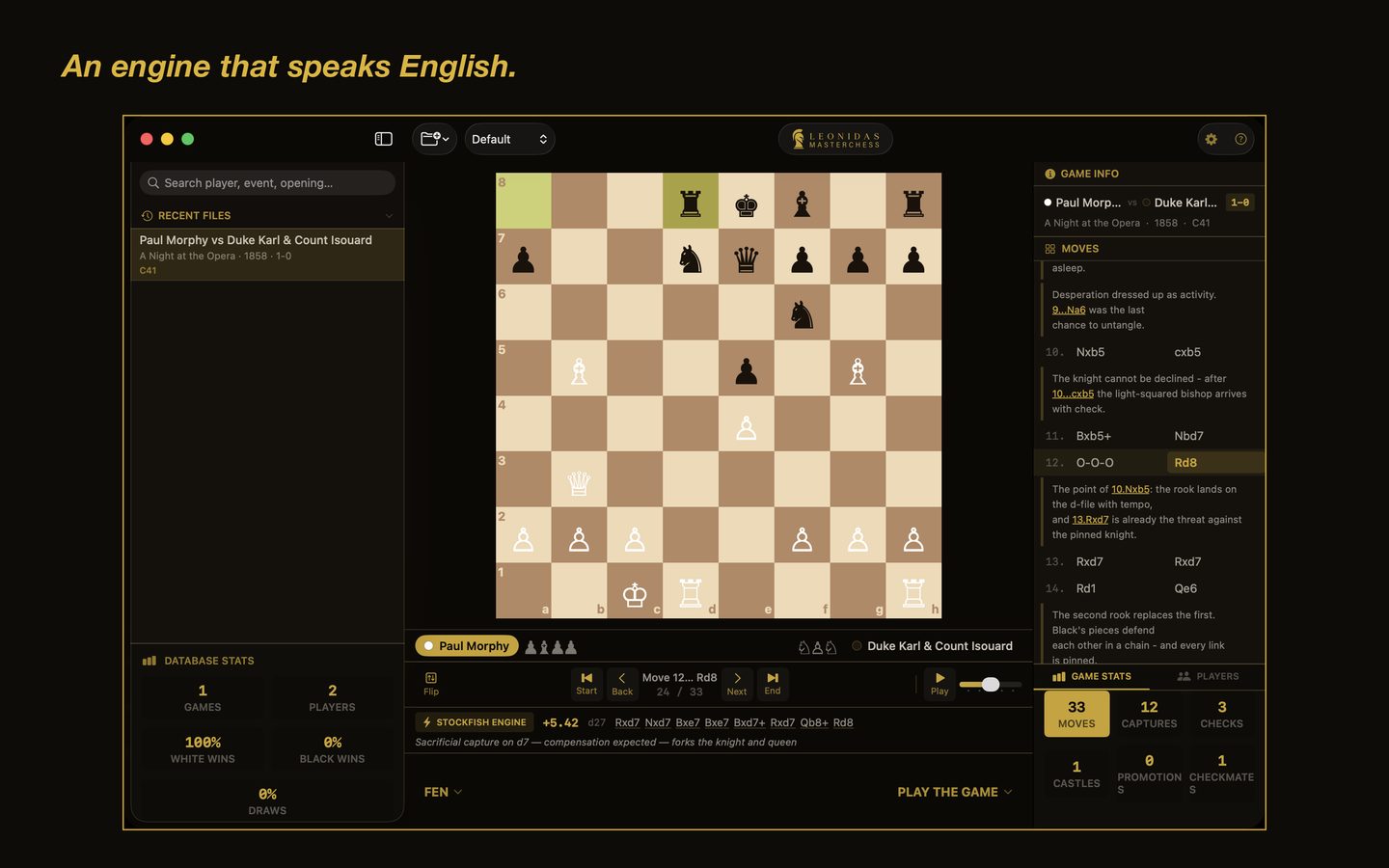Focus the search player, event, opening field

click(267, 182)
